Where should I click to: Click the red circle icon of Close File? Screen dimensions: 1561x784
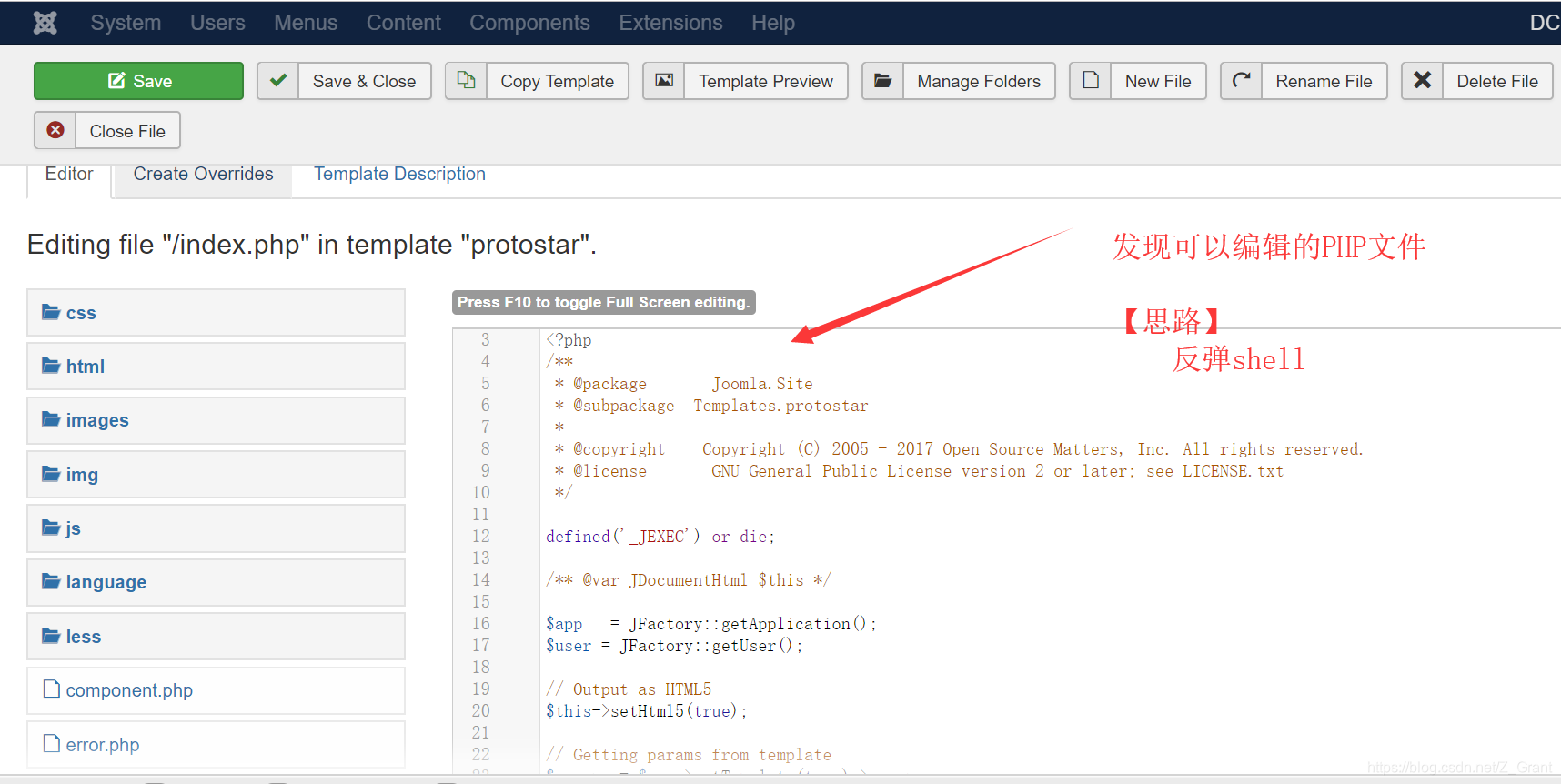(x=55, y=130)
